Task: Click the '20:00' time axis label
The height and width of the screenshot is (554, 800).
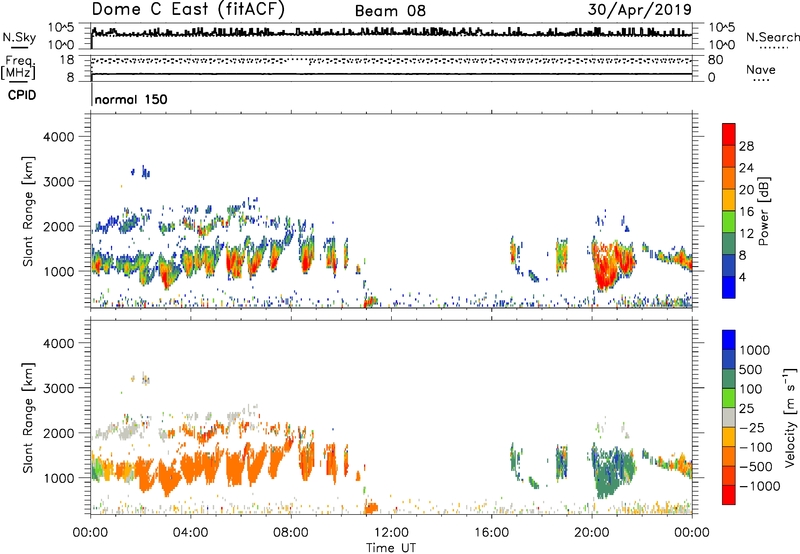Action: [x=591, y=533]
